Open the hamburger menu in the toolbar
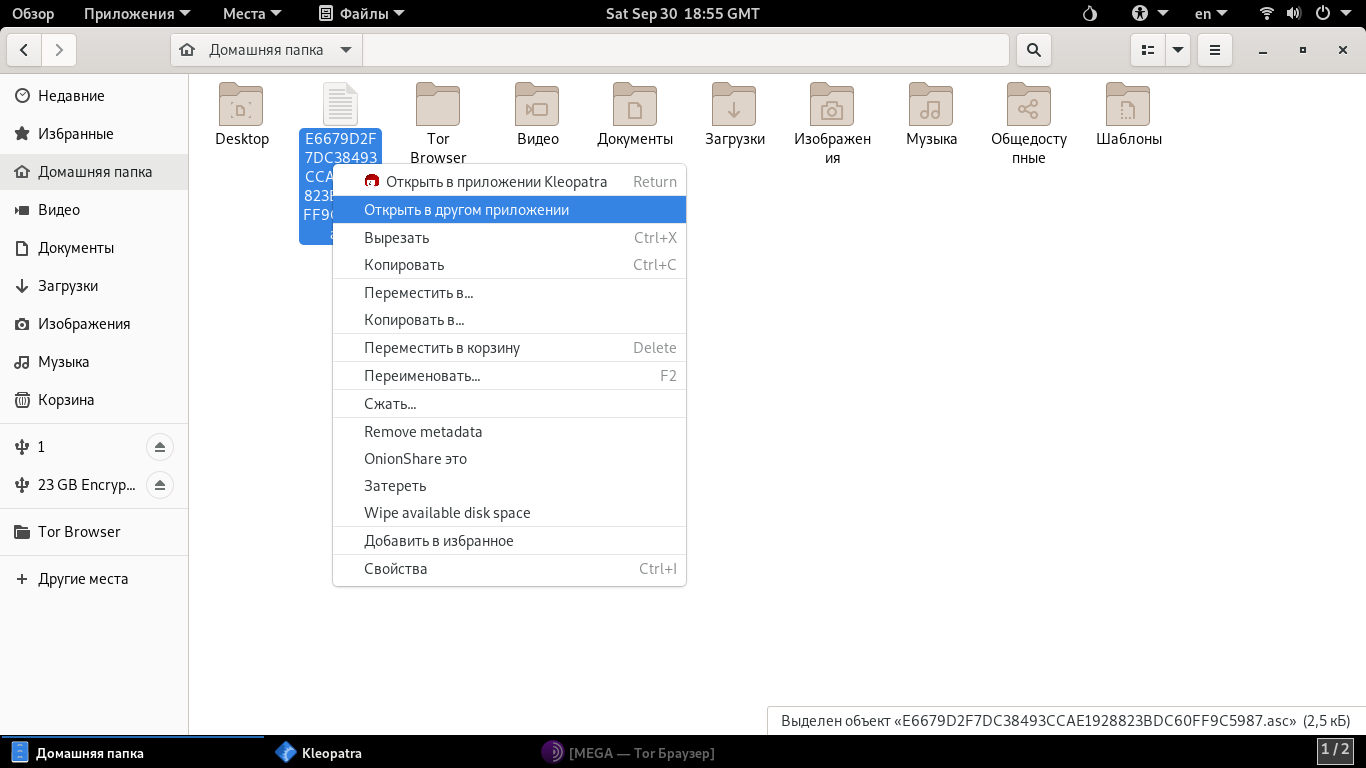Screen dimensions: 1366x768 [1214, 50]
